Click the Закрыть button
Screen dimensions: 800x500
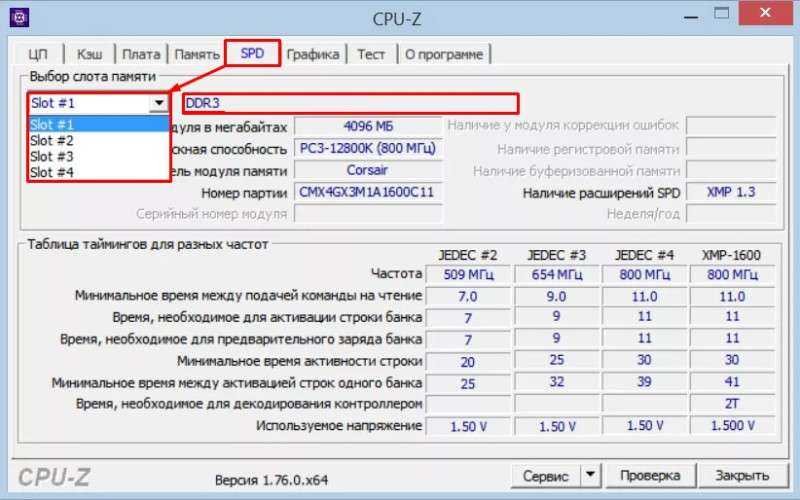(742, 476)
